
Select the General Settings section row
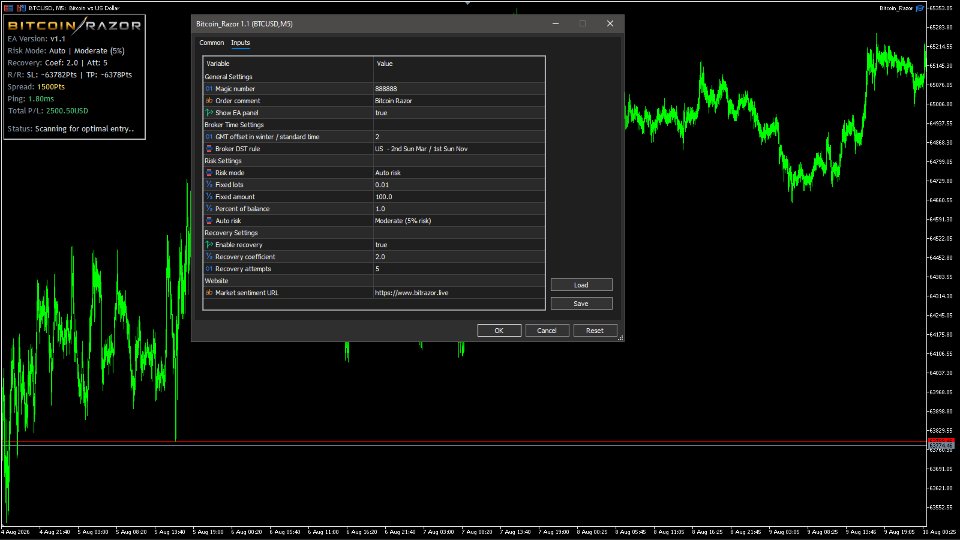coord(373,77)
